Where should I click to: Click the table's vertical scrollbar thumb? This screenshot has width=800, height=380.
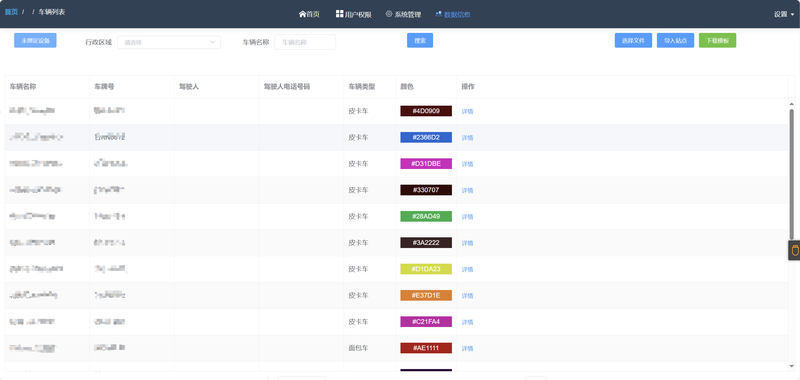coord(792,173)
